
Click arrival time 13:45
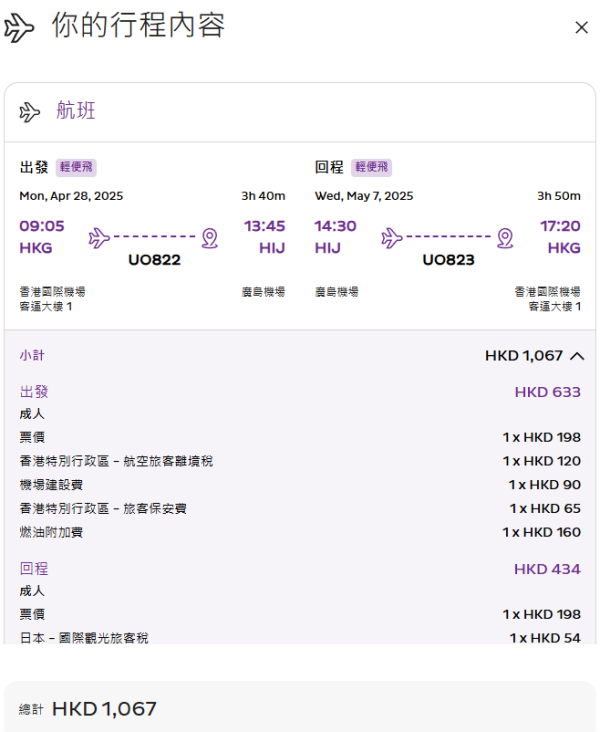click(x=264, y=226)
